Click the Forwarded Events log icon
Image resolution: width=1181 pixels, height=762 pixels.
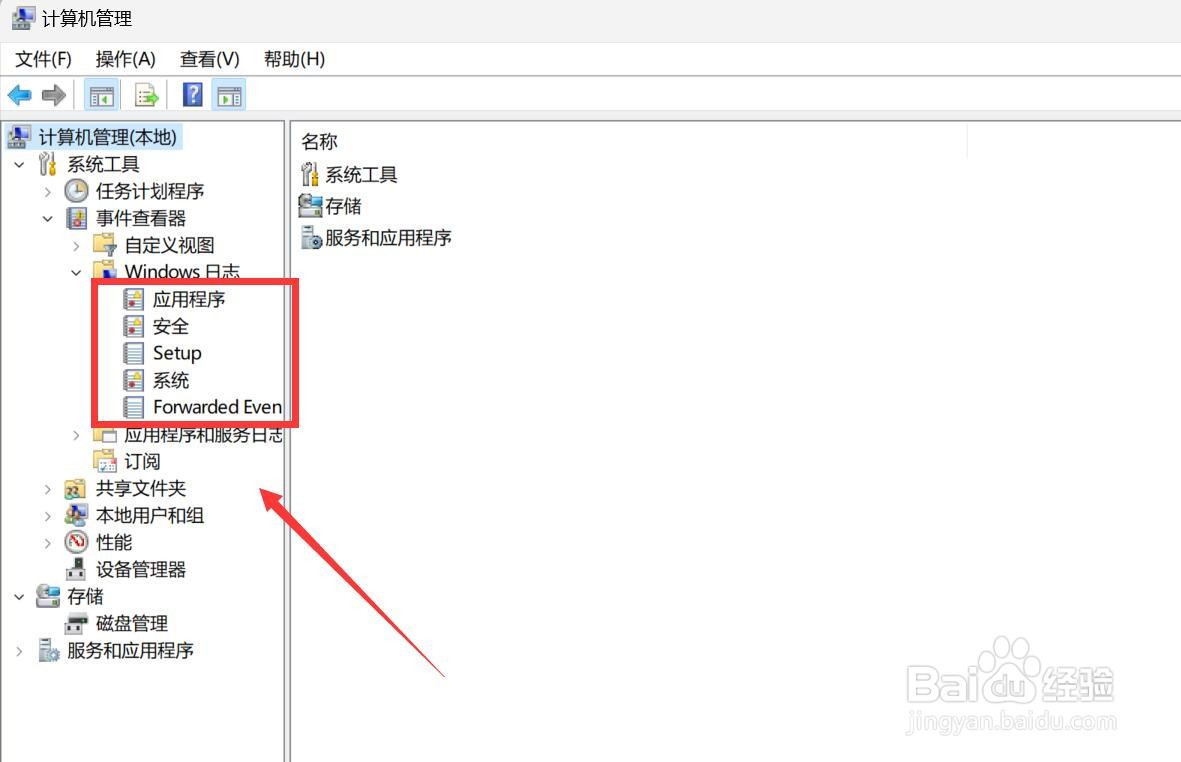(x=133, y=407)
